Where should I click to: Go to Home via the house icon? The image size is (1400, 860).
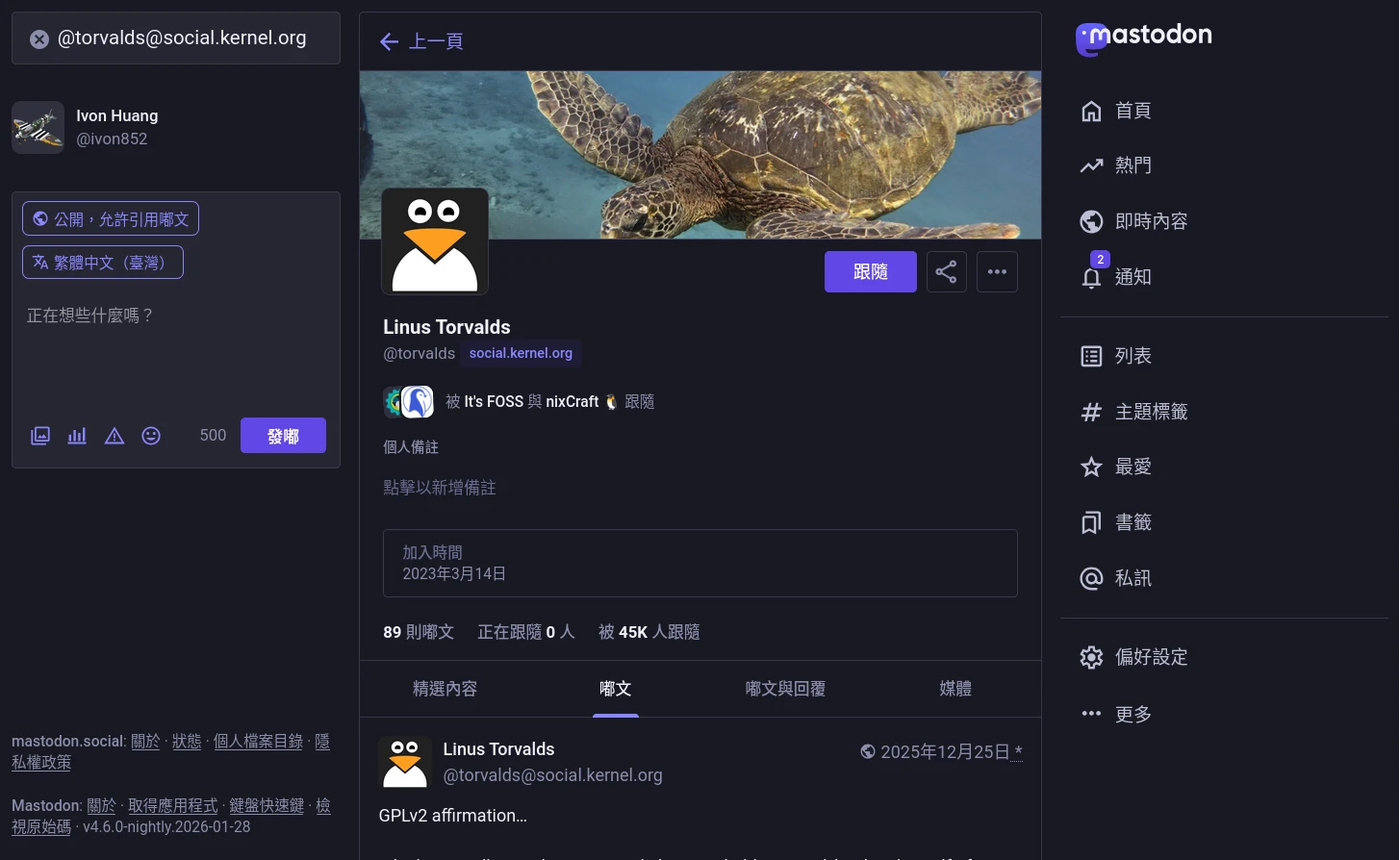point(1091,111)
